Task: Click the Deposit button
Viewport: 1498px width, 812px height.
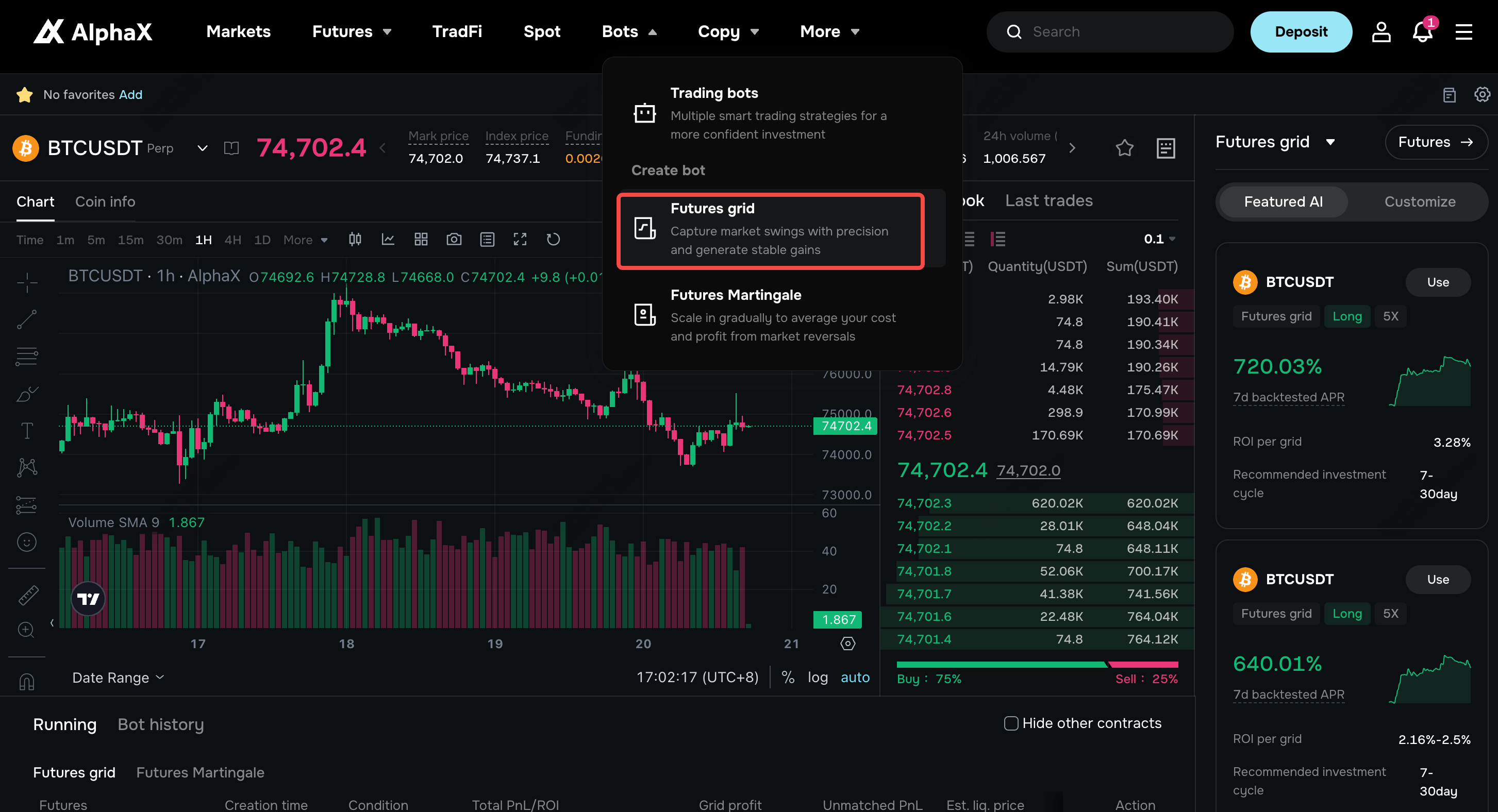Action: (1301, 31)
